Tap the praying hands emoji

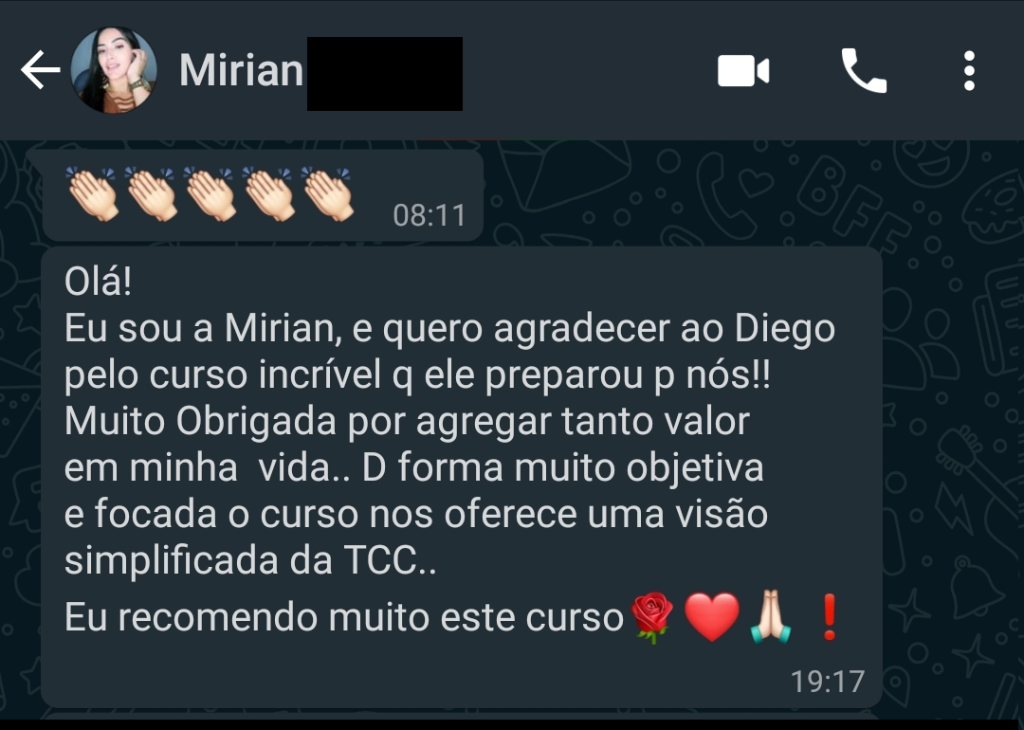pyautogui.click(x=771, y=617)
